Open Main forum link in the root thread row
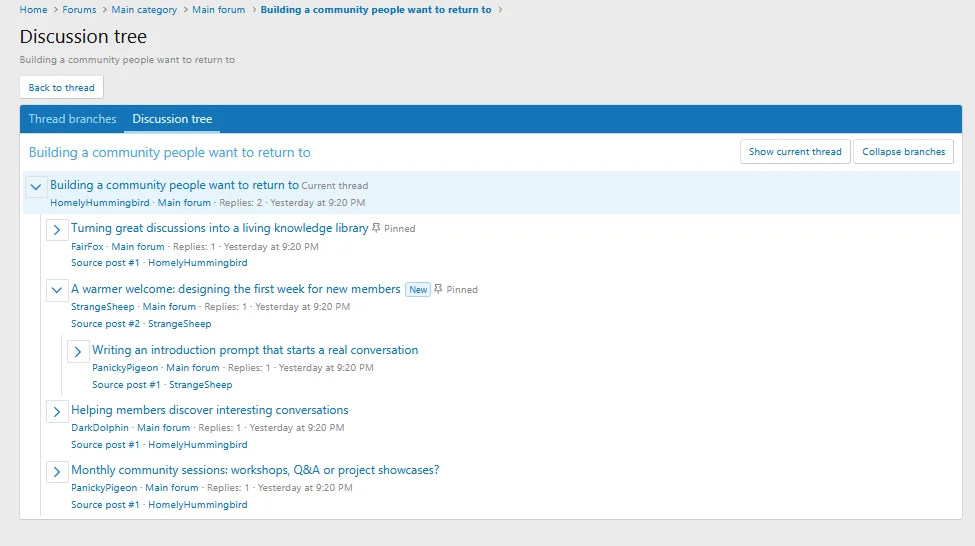Screen dimensions: 975x546 click(x=184, y=203)
